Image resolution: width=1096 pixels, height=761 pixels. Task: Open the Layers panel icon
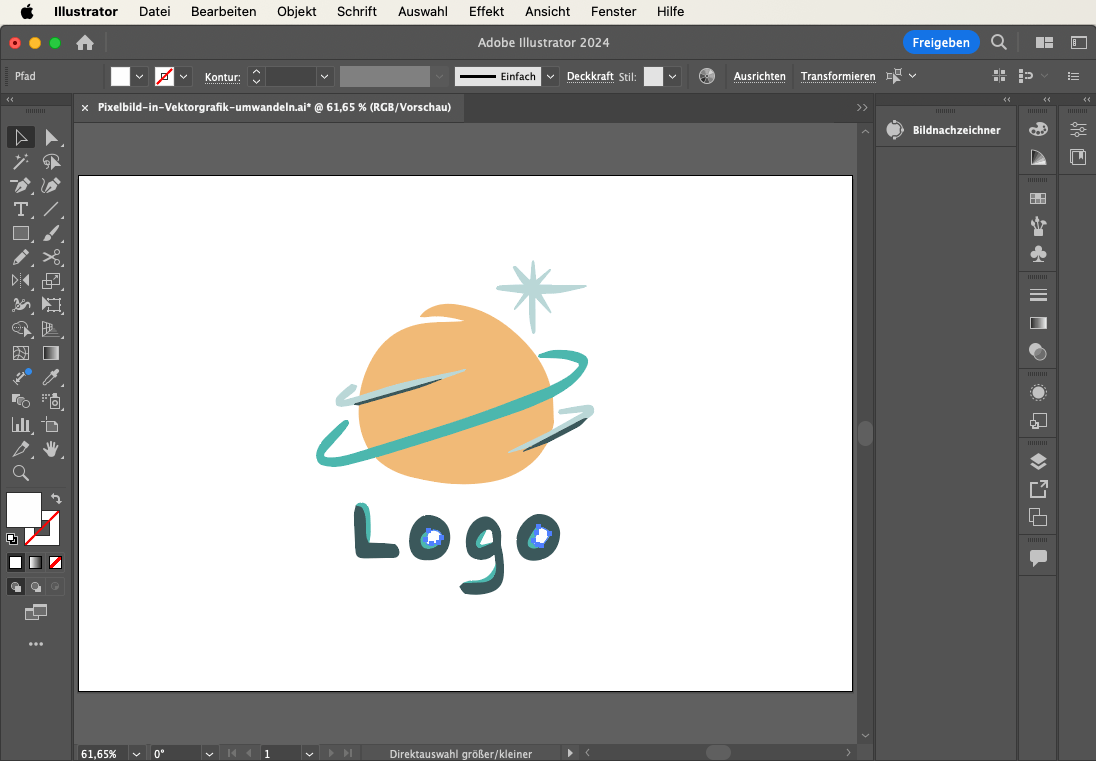(1038, 461)
